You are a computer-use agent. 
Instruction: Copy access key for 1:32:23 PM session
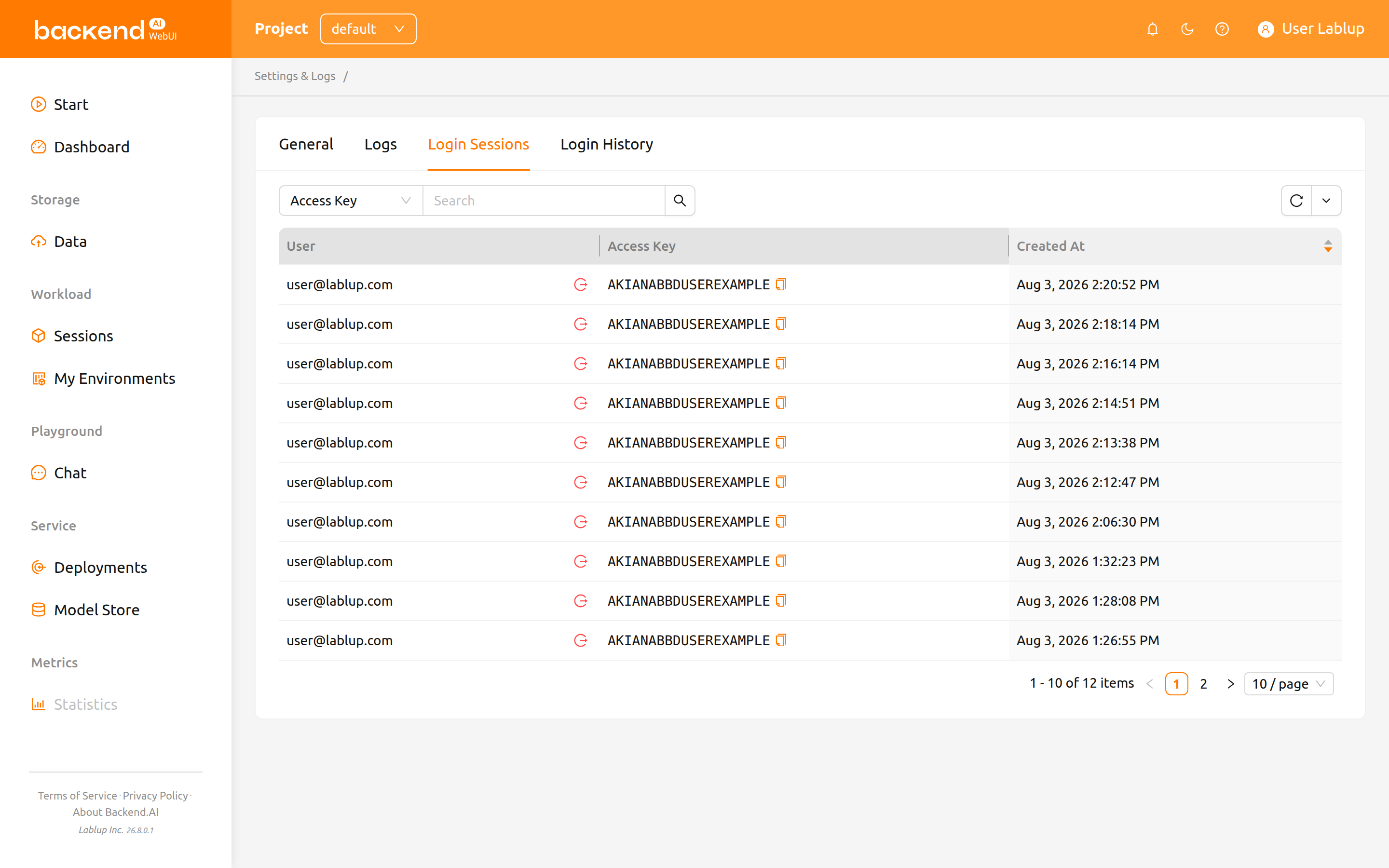tap(781, 561)
